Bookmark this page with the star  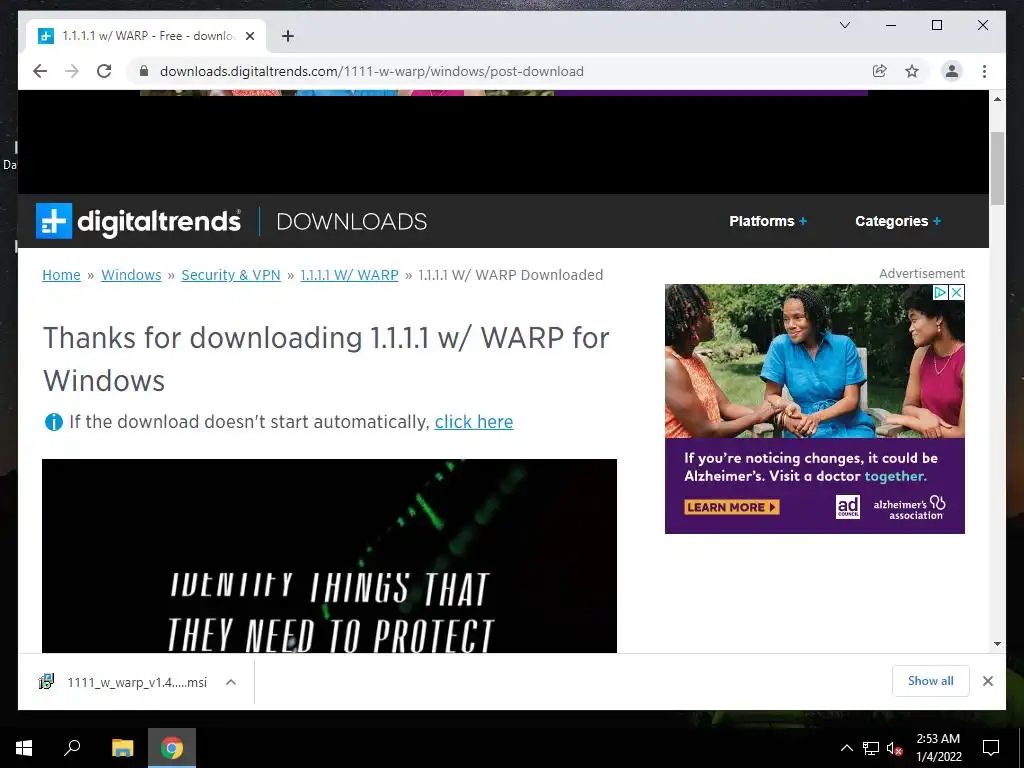(x=912, y=71)
